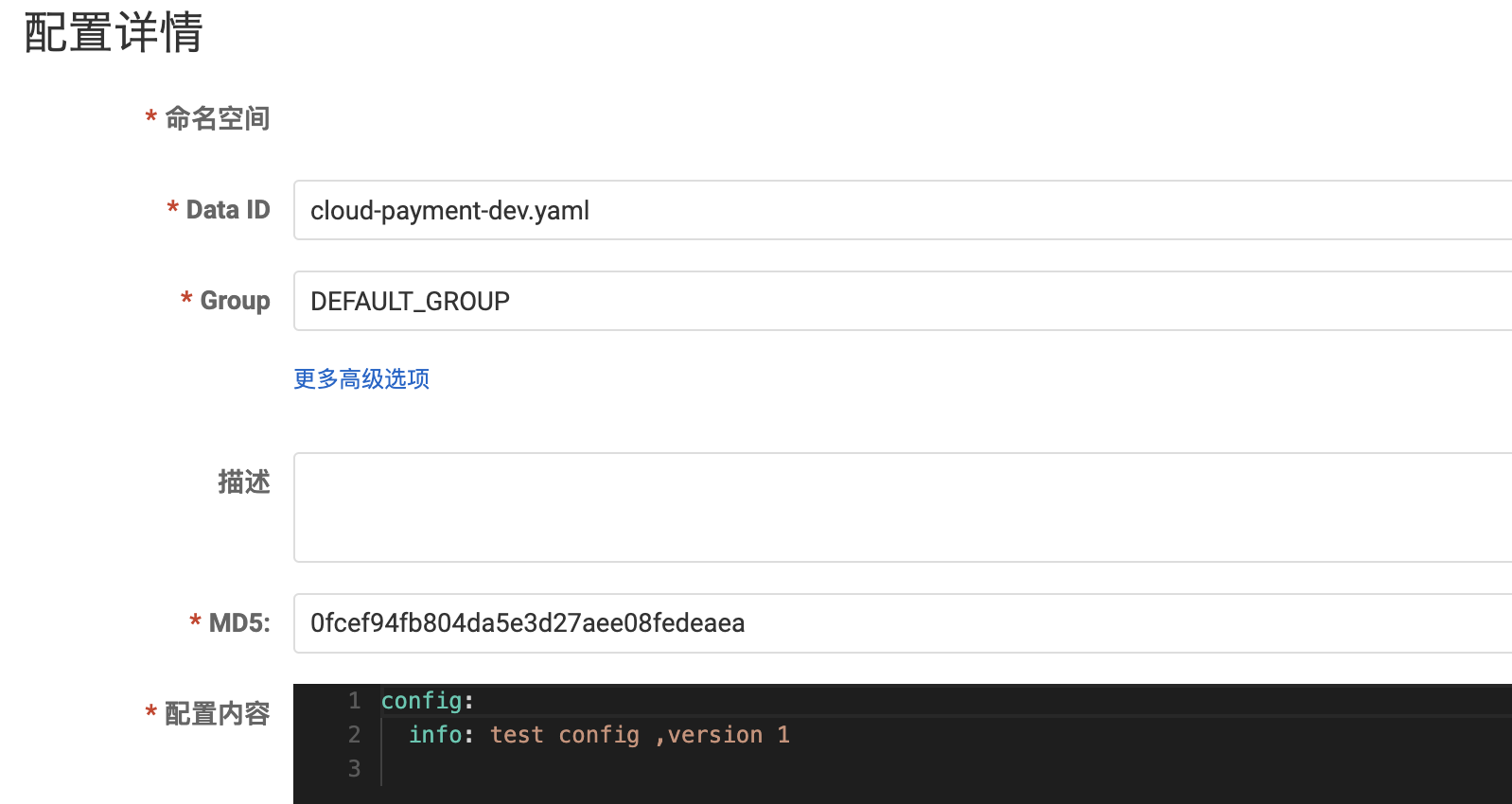Image resolution: width=1512 pixels, height=804 pixels.
Task: Click the Group label
Action: coord(235,301)
